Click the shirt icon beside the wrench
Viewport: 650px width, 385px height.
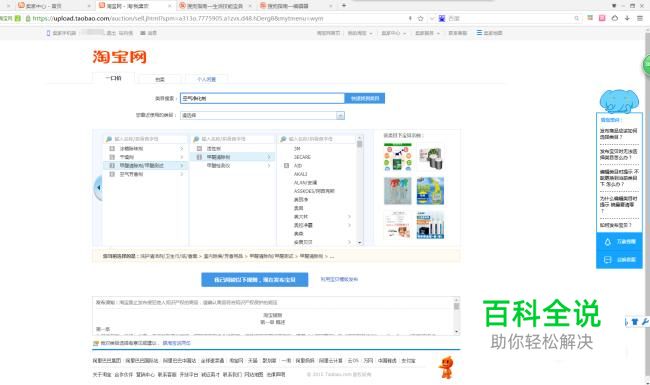click(x=635, y=322)
